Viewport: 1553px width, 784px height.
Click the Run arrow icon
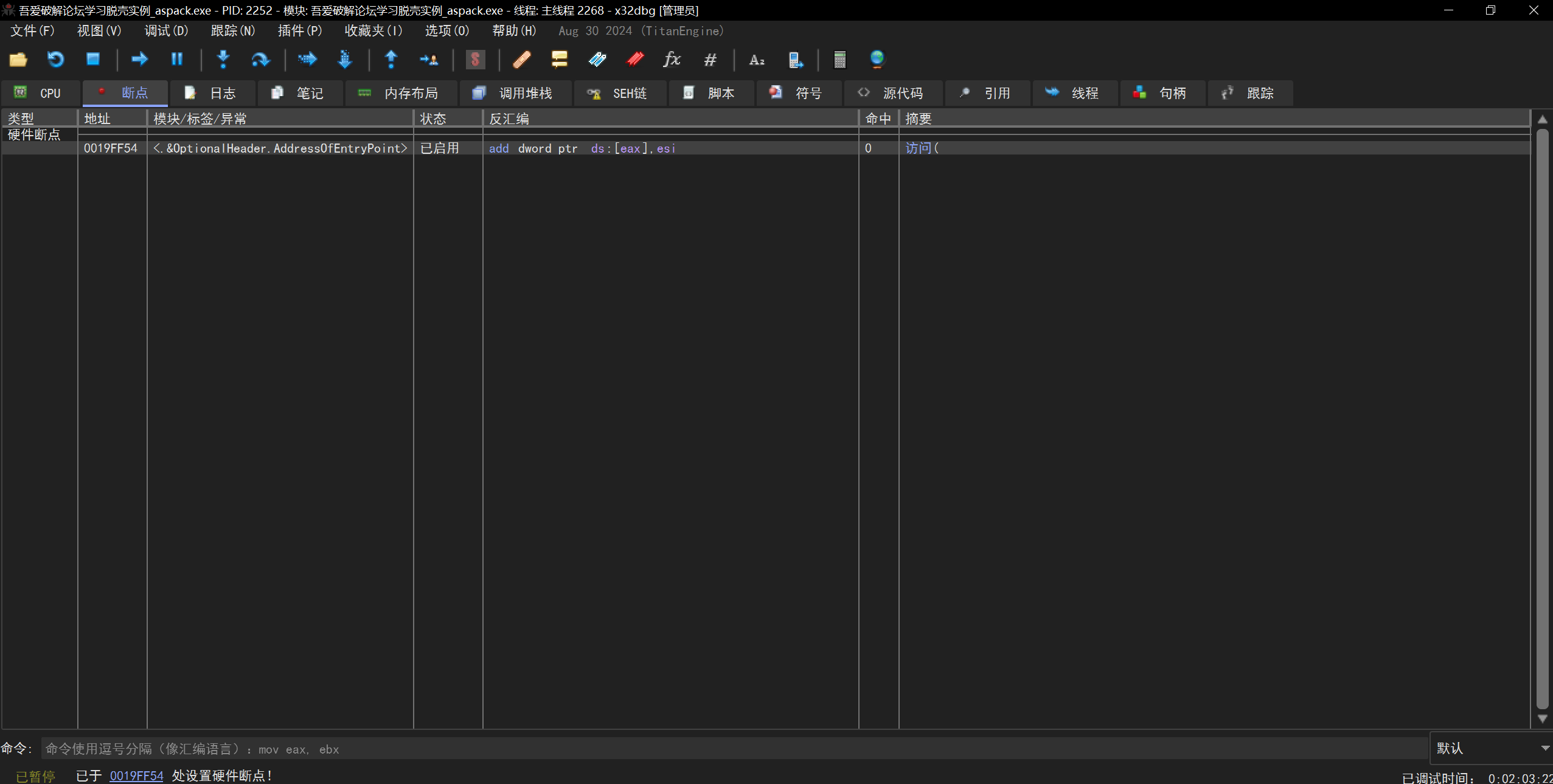[x=139, y=59]
